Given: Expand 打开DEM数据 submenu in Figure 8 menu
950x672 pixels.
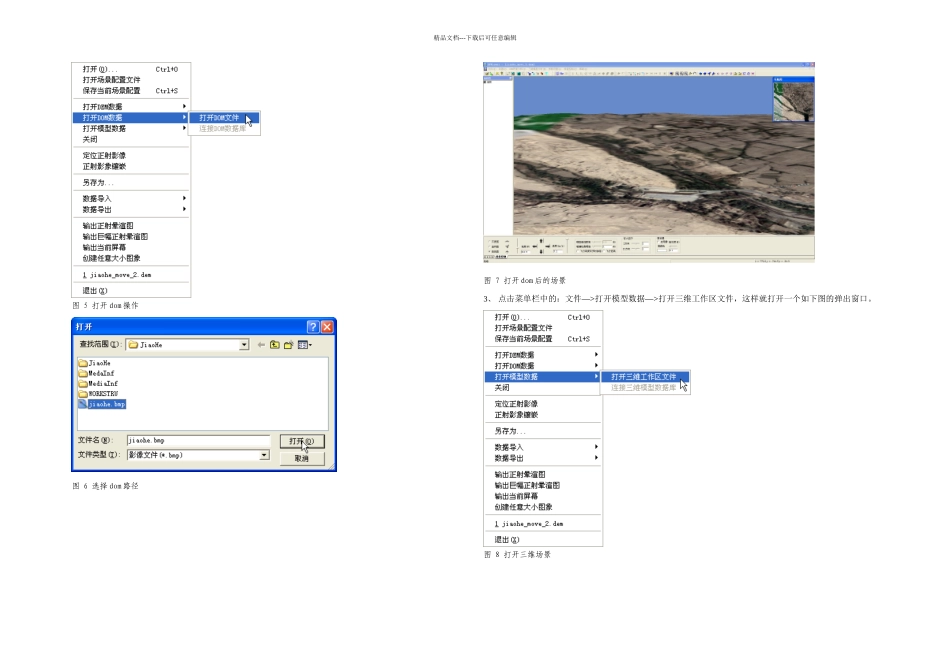Looking at the screenshot, I should click(542, 355).
